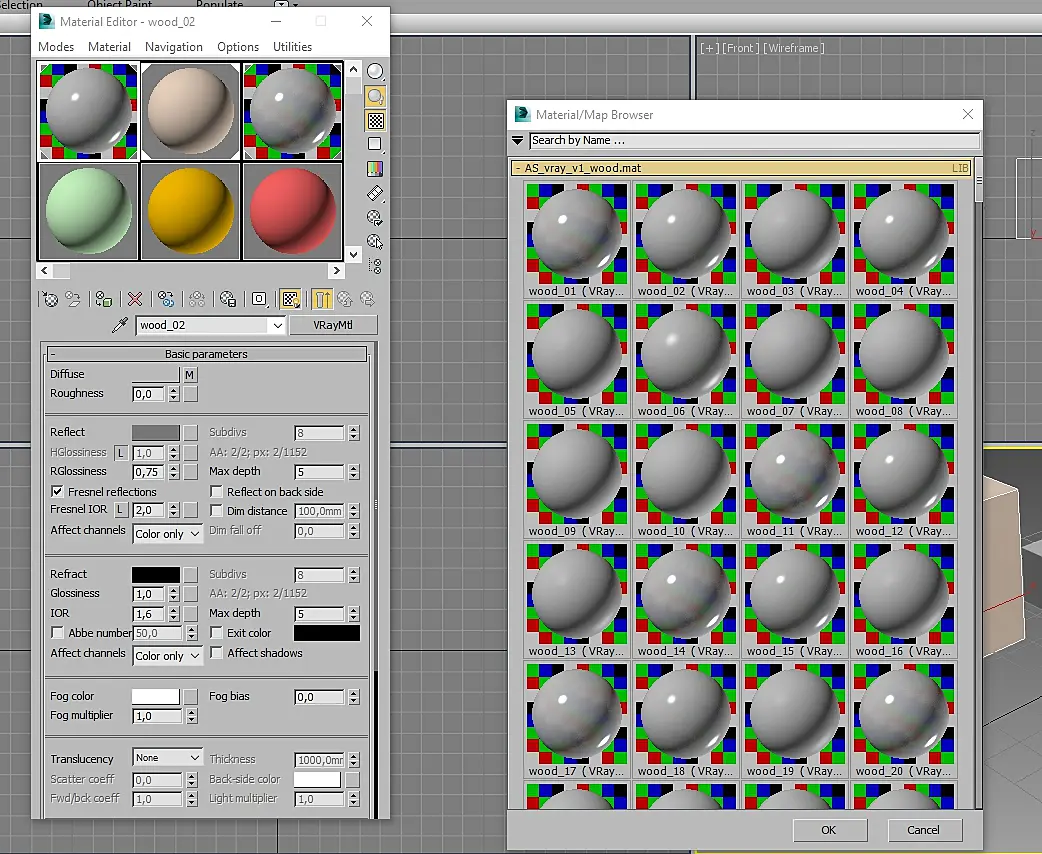The width and height of the screenshot is (1042, 854).
Task: Click the VRayMtl material type button
Action: click(334, 325)
